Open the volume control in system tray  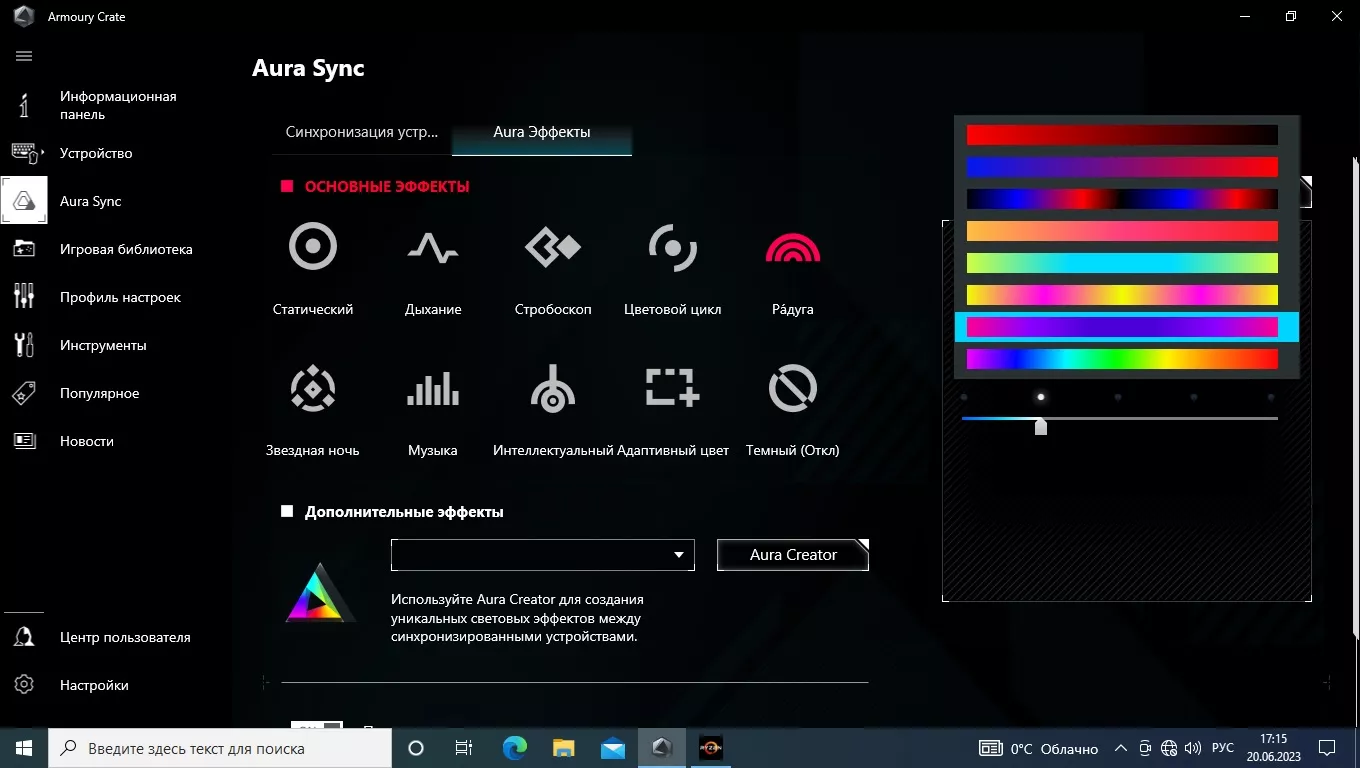(1192, 748)
